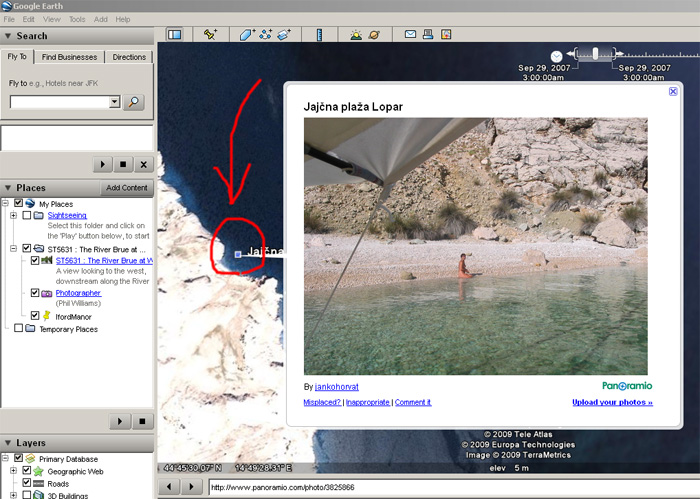Play the search results tour
The width and height of the screenshot is (700, 499).
click(103, 164)
